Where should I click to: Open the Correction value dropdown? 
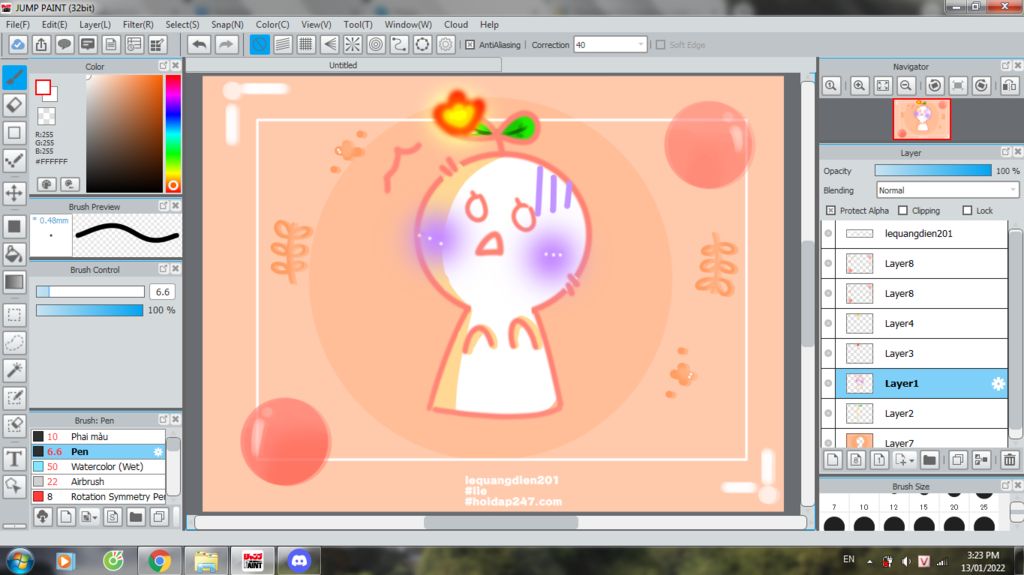coord(640,44)
